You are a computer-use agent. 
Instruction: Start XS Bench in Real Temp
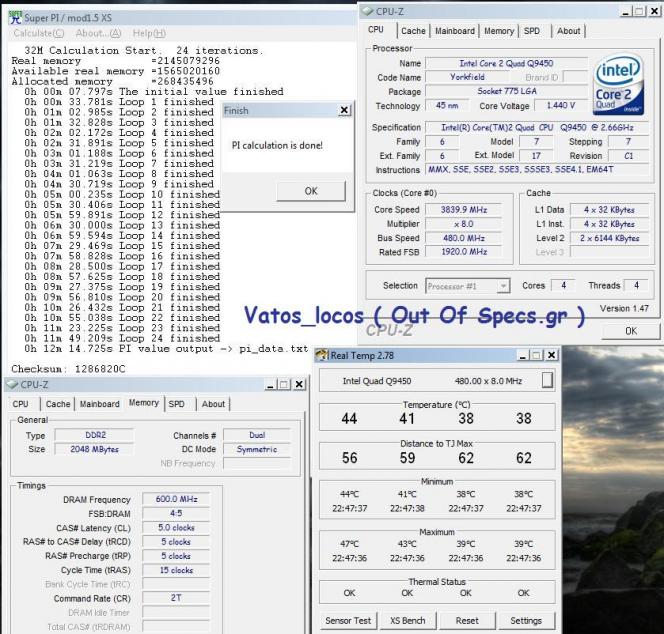coord(407,620)
